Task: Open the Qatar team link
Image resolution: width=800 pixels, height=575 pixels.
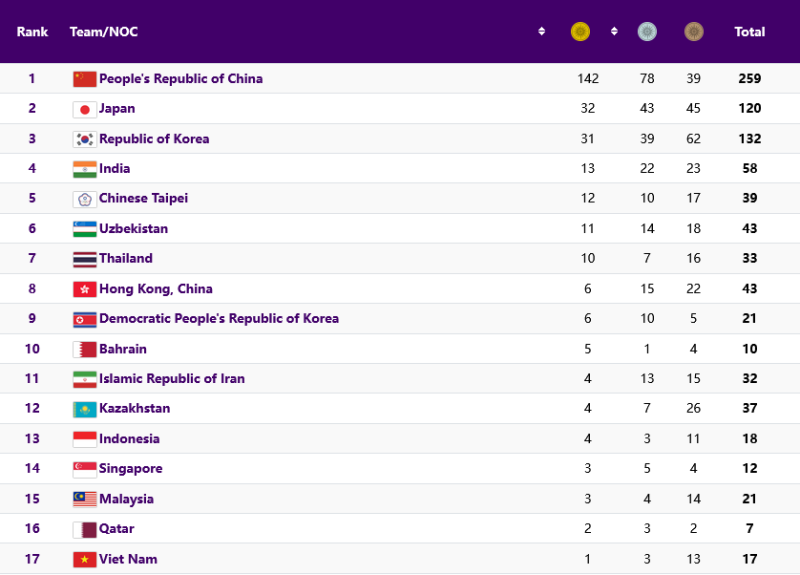Action: pyautogui.click(x=116, y=529)
